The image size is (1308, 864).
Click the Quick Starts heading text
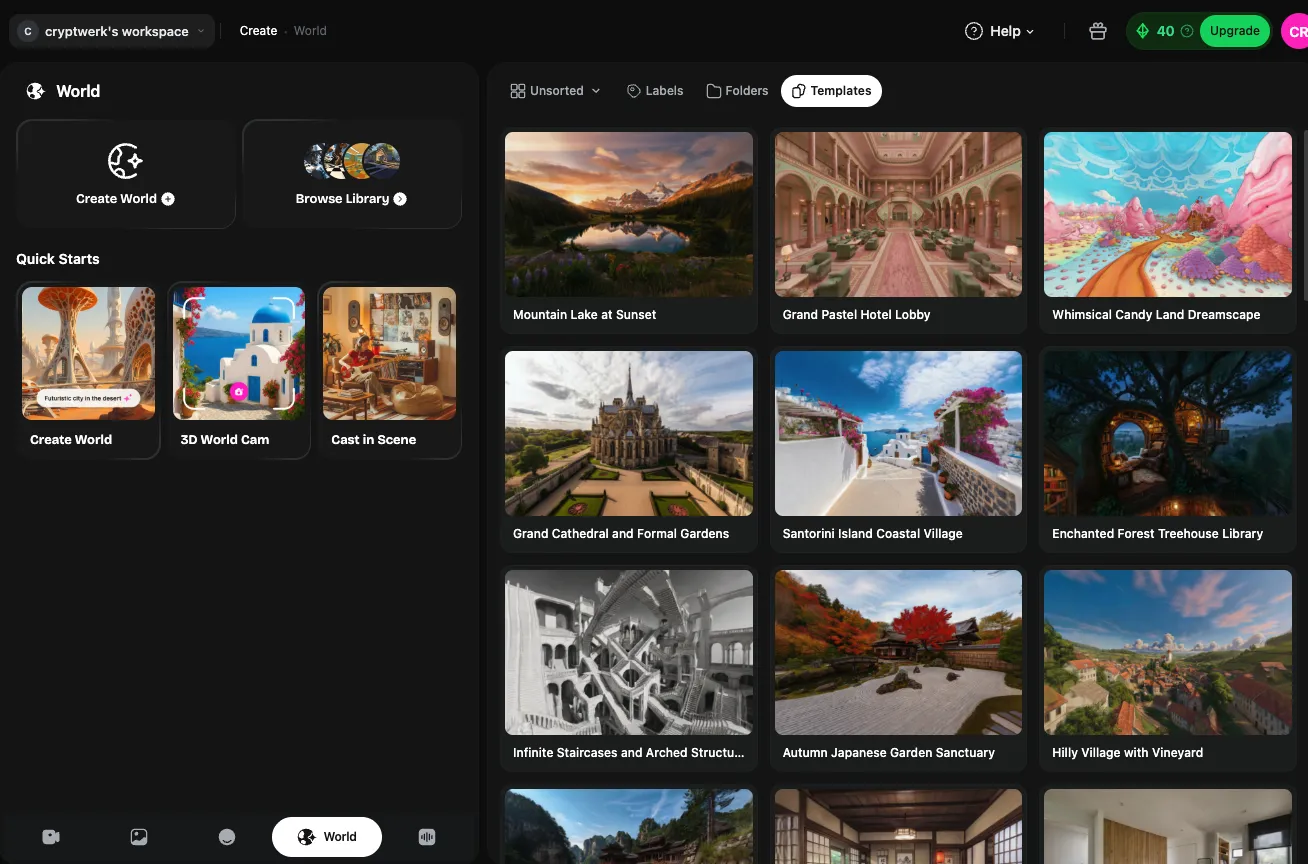(58, 259)
